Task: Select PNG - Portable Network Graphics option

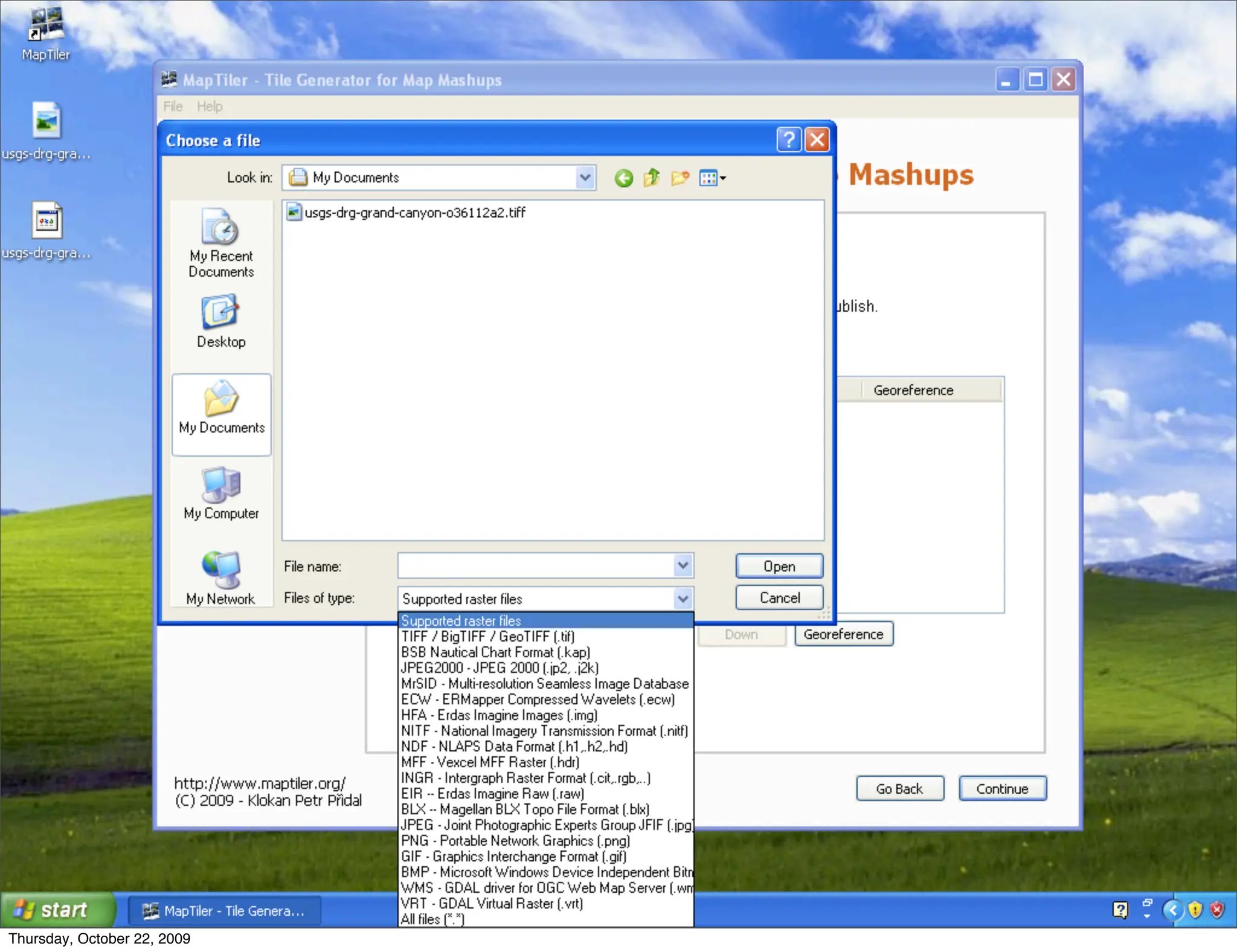Action: pos(515,841)
